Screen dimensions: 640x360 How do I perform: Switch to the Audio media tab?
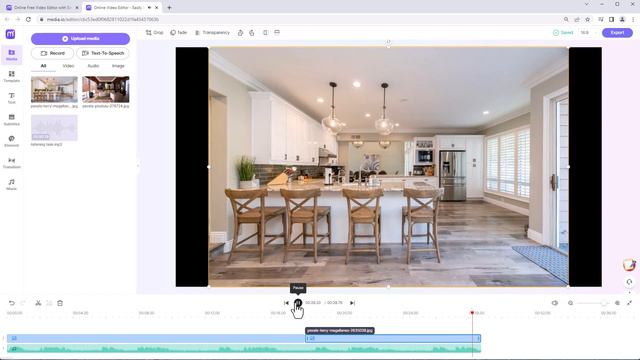point(93,66)
